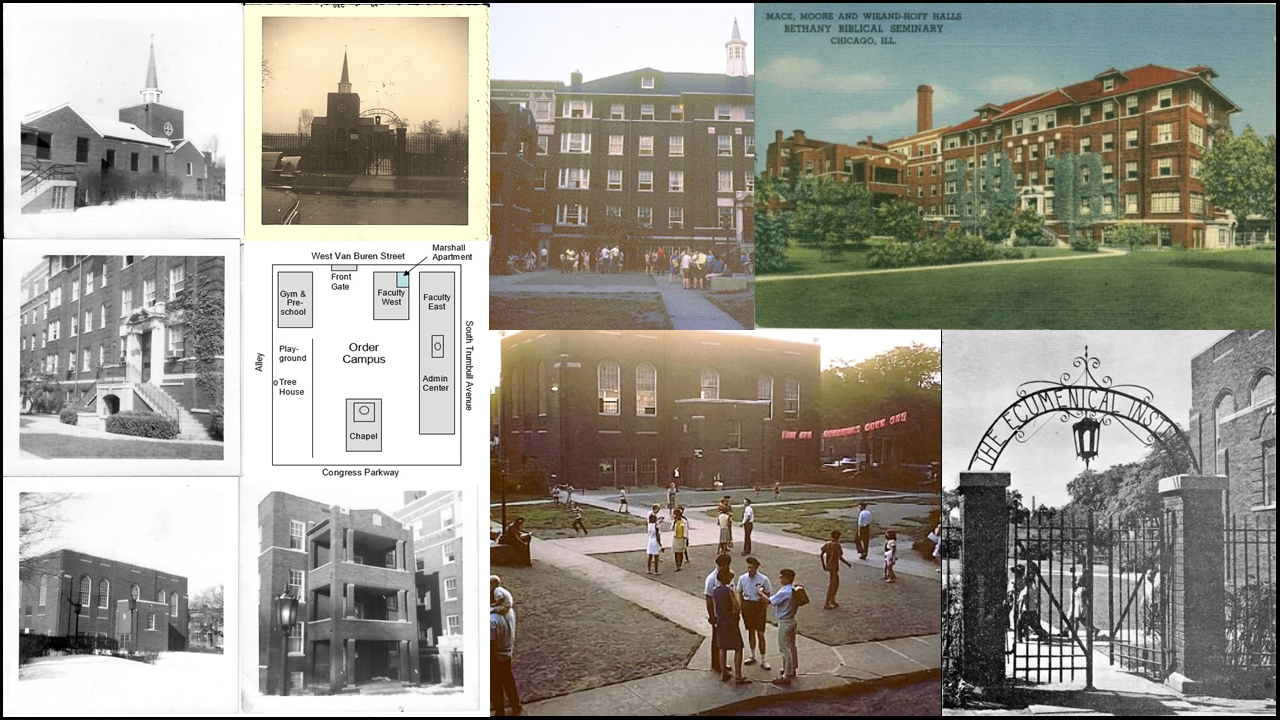Click the 'Faculty East' label on map
The image size is (1280, 720).
[436, 302]
